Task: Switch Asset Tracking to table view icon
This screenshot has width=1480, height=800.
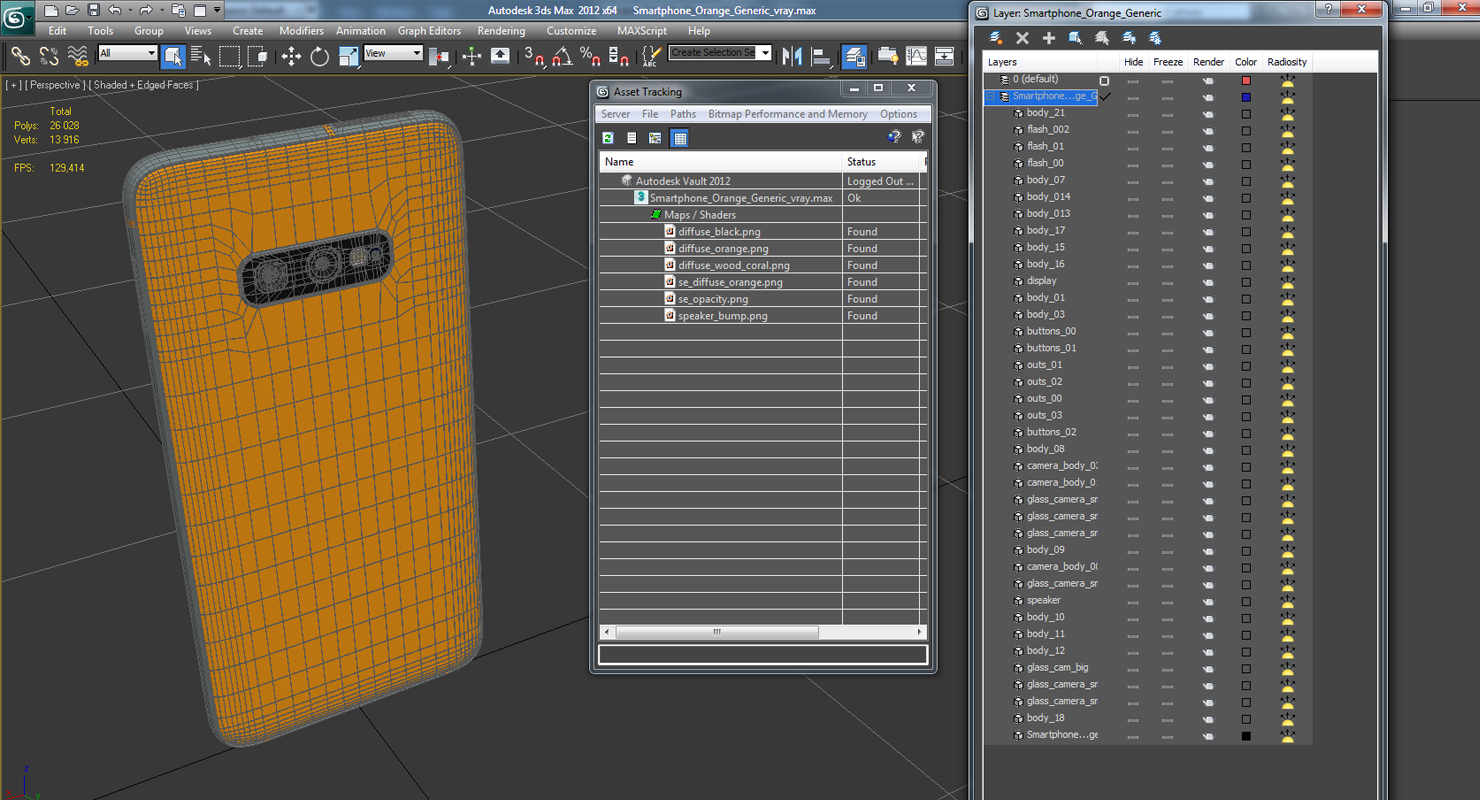Action: [680, 138]
